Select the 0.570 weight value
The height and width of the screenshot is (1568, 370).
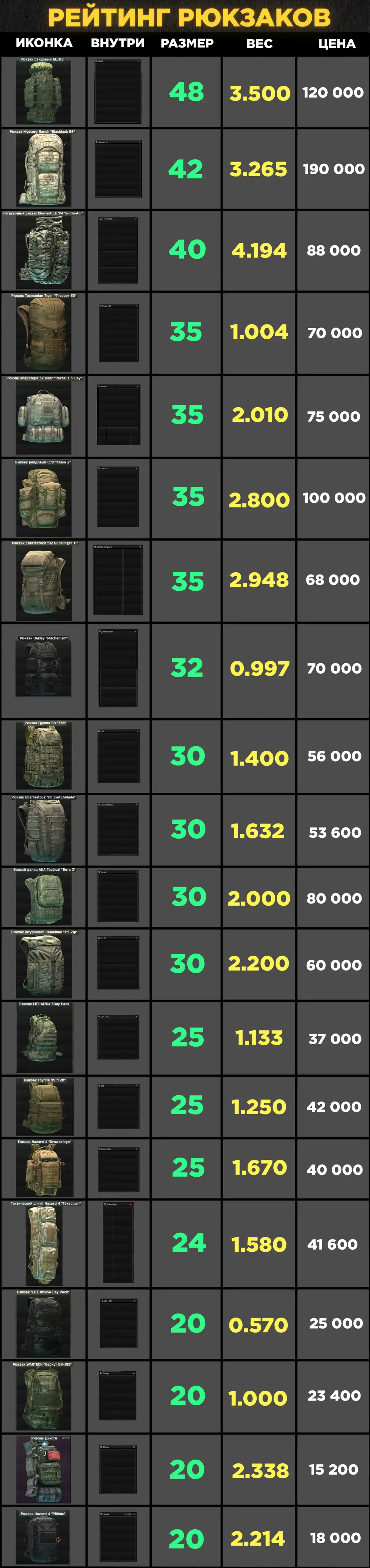tap(259, 1325)
